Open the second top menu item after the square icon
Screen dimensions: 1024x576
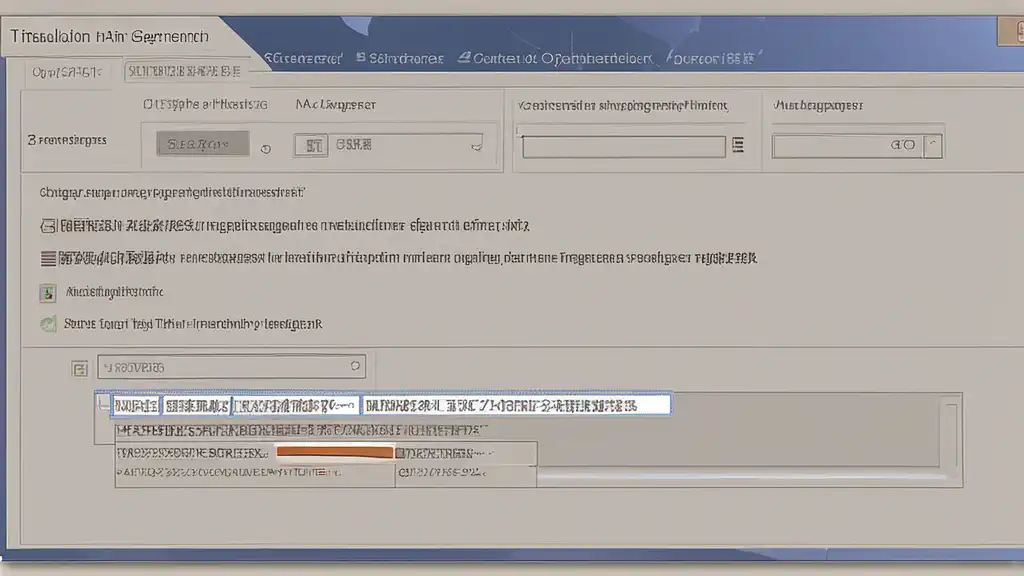406,58
